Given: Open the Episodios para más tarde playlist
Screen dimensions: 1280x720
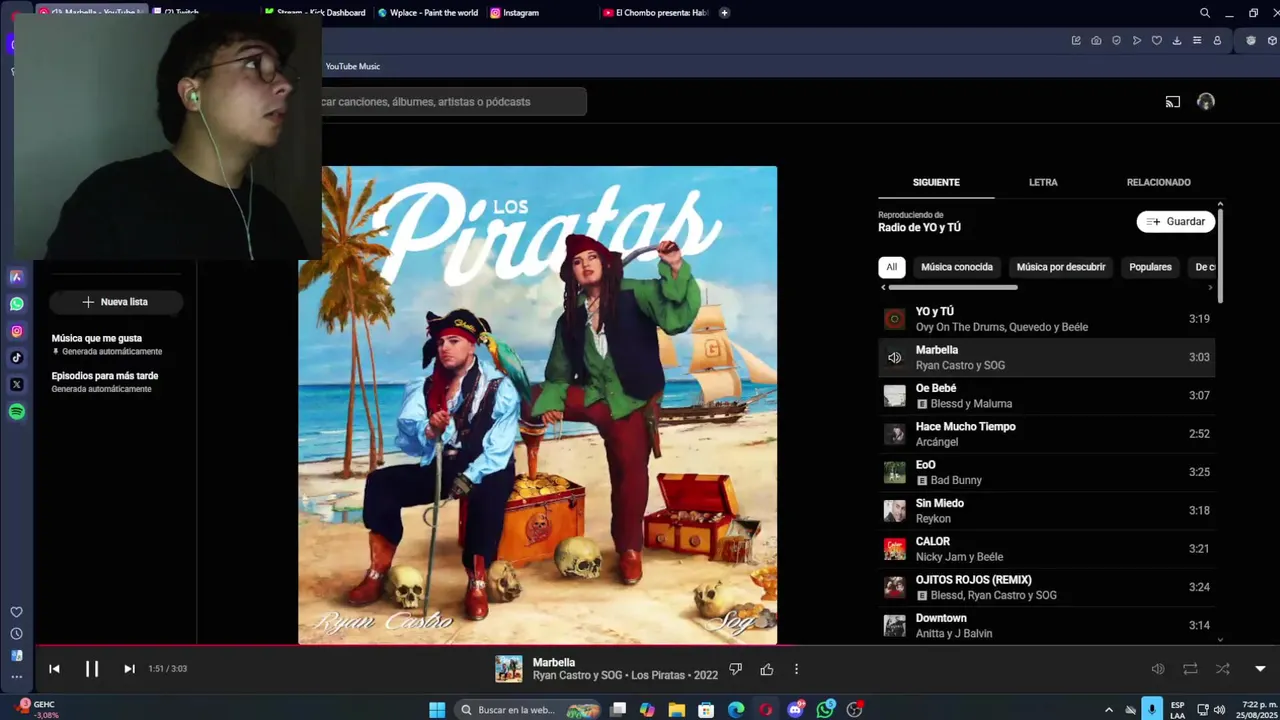Looking at the screenshot, I should click(105, 382).
